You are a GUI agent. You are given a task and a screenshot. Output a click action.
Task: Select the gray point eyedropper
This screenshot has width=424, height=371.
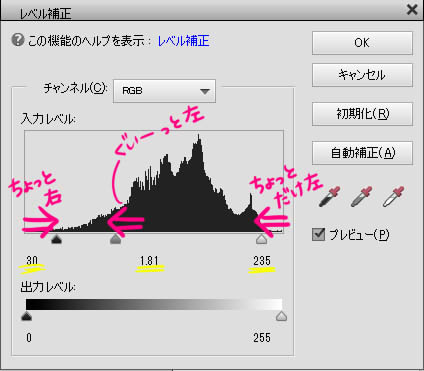pos(361,197)
